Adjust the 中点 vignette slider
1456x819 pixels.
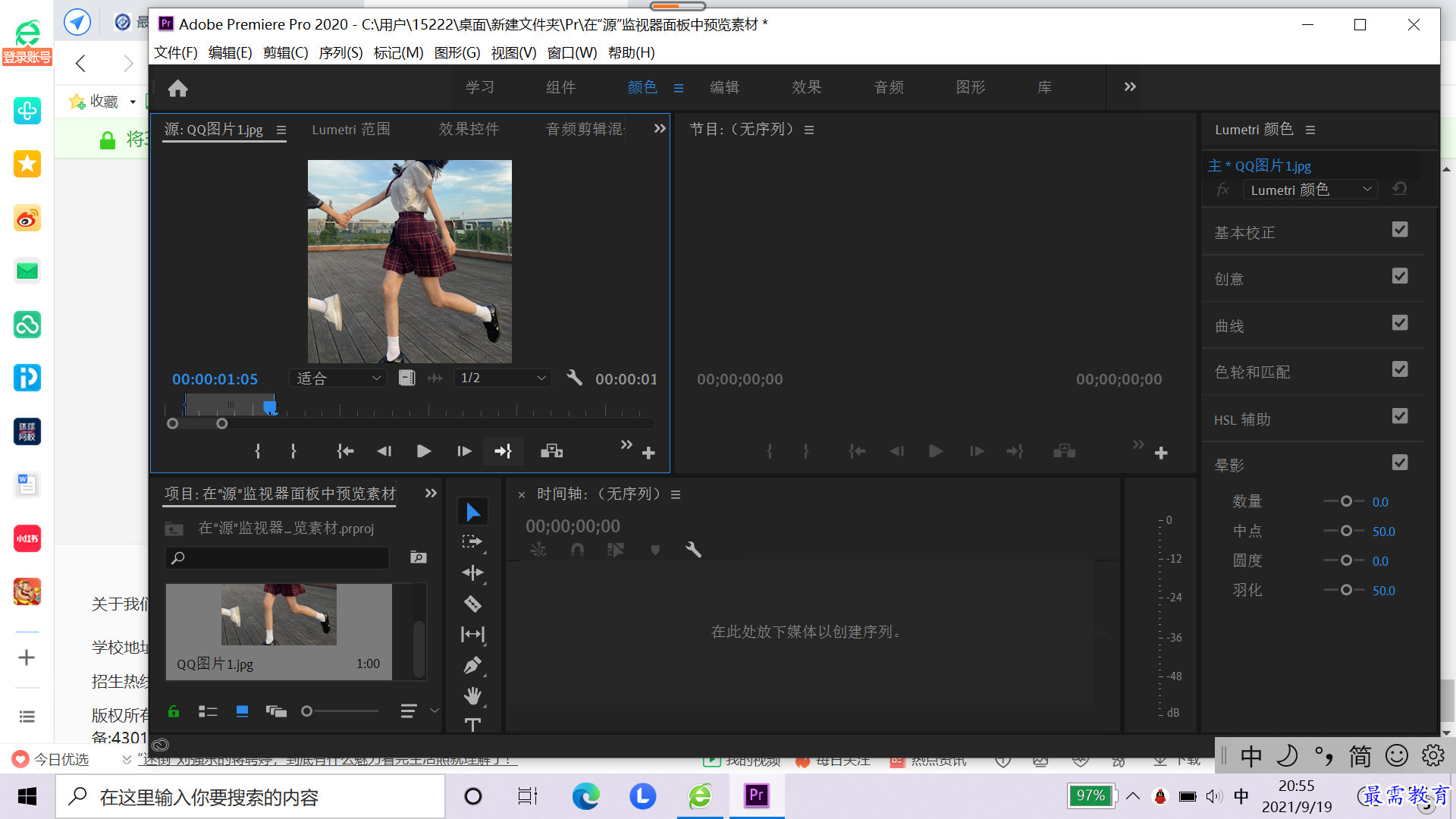[x=1346, y=531]
